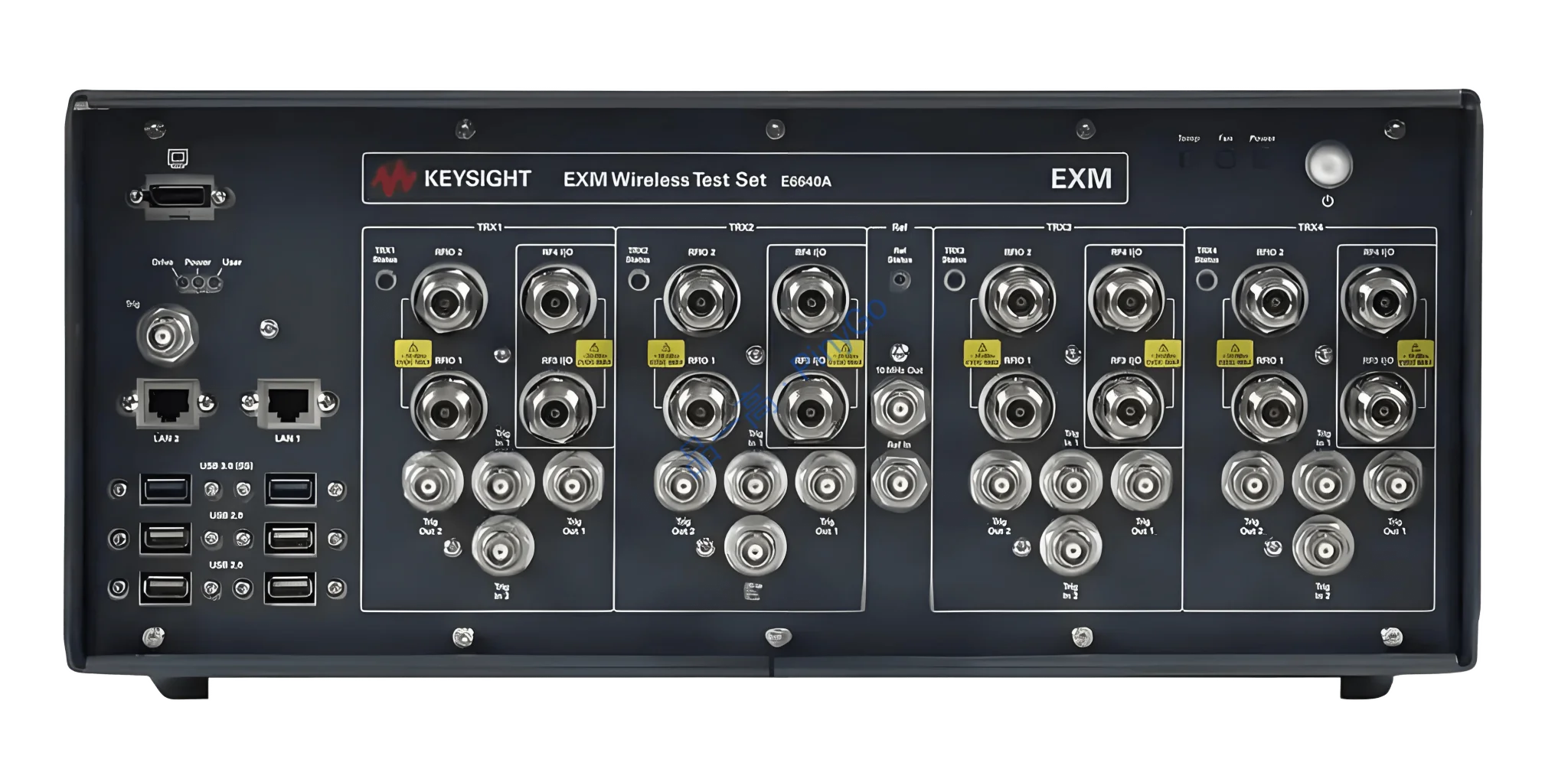The width and height of the screenshot is (1568, 769).
Task: Select the LAN 1 Ethernet port
Action: [x=287, y=403]
